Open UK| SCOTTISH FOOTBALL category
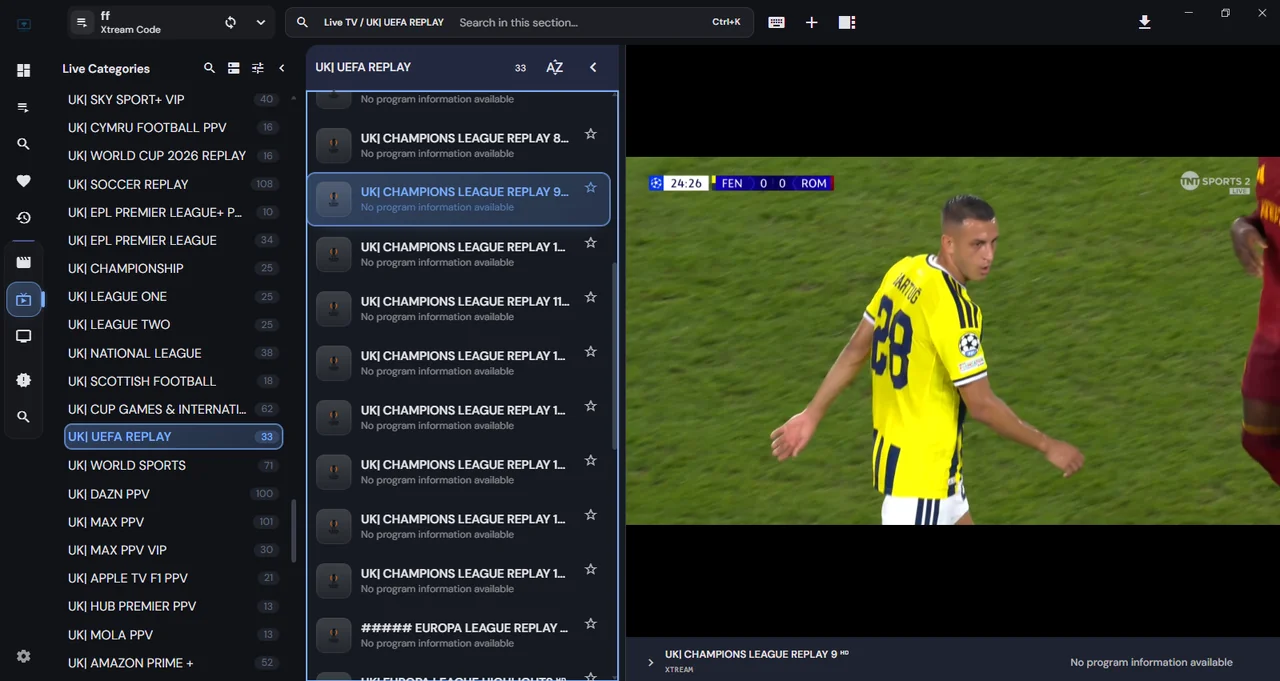This screenshot has width=1280, height=681. (x=173, y=381)
